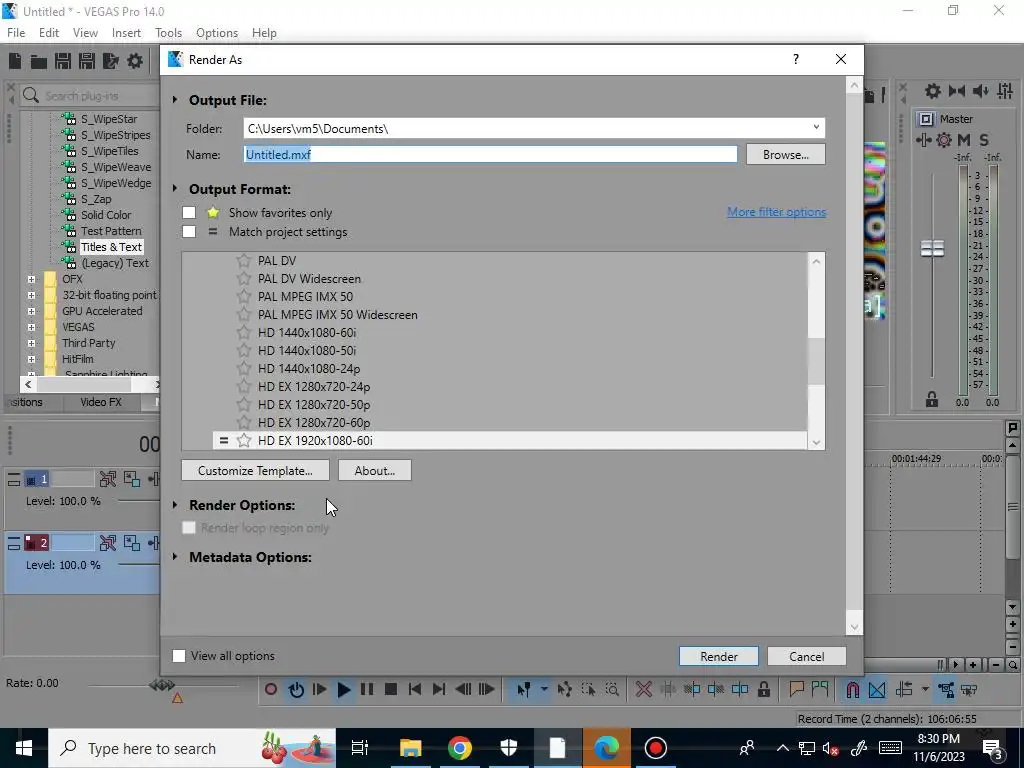The width and height of the screenshot is (1024, 768).
Task: Click the Mute M button on Master bus
Action: (964, 140)
